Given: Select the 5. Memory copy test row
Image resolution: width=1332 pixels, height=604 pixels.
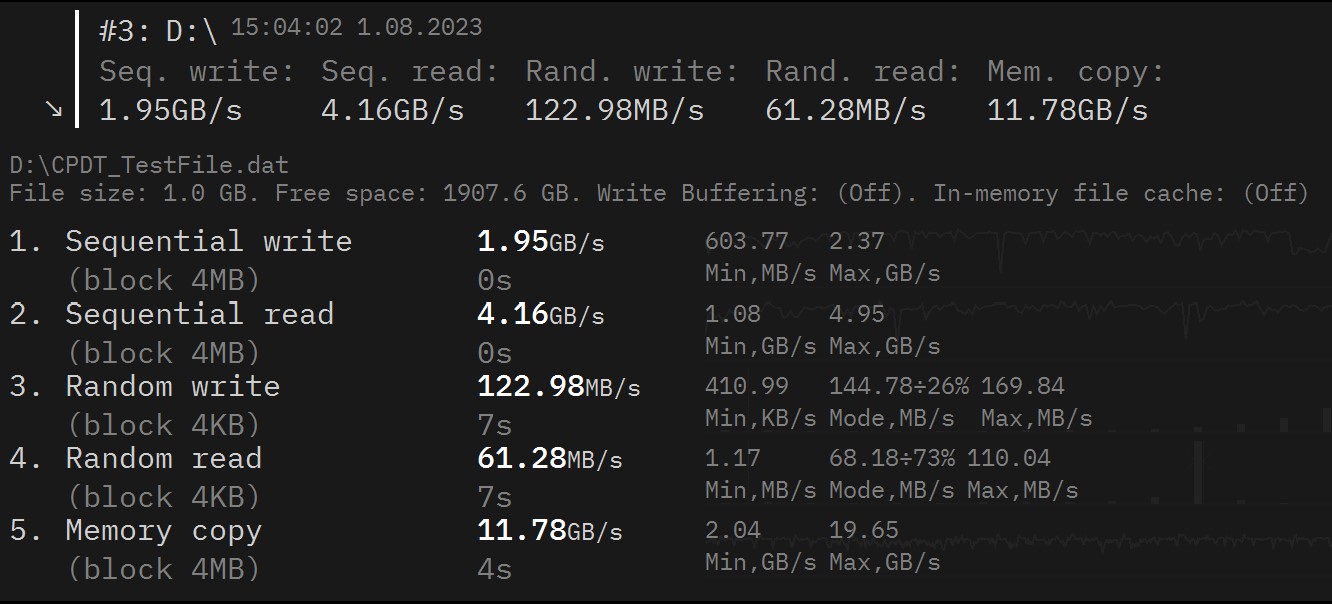Looking at the screenshot, I should coord(163,531).
